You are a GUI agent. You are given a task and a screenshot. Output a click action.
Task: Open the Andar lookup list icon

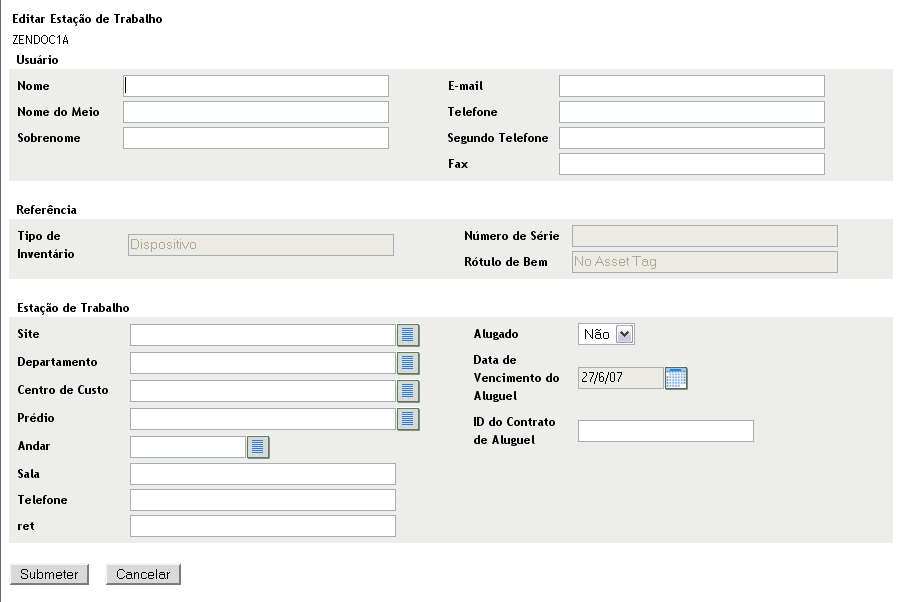pos(258,447)
